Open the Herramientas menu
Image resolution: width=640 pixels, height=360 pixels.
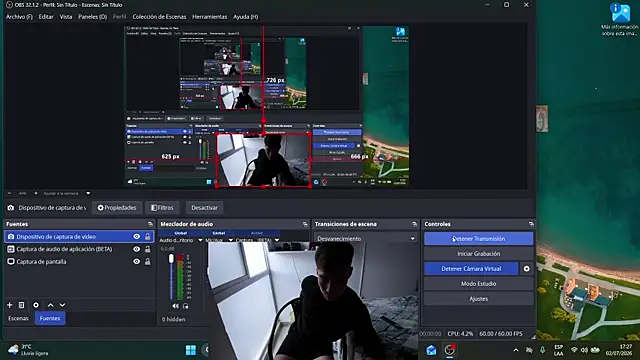point(209,17)
